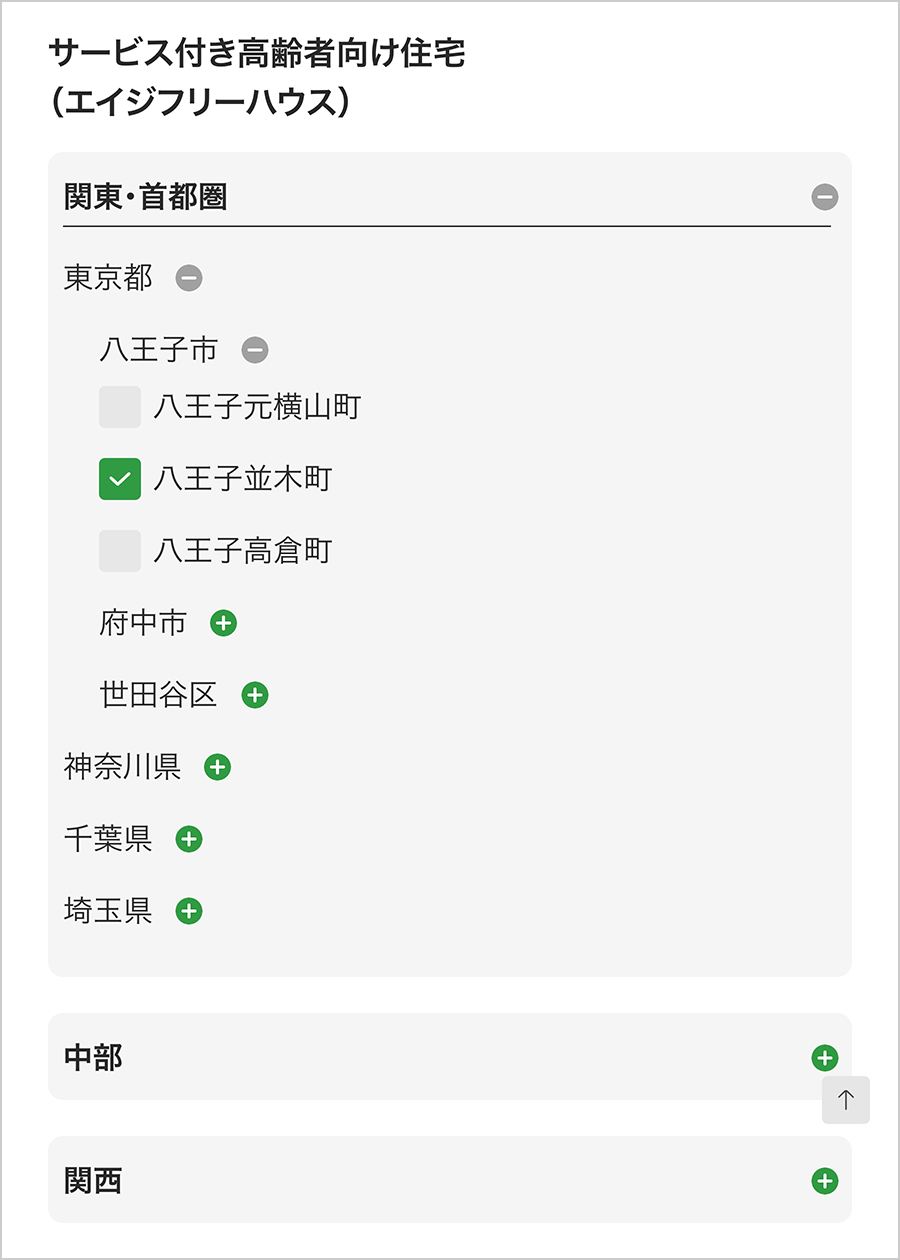Screen dimensions: 900x1260
Task: Select the 八王子市 tree label
Action: coord(158,350)
